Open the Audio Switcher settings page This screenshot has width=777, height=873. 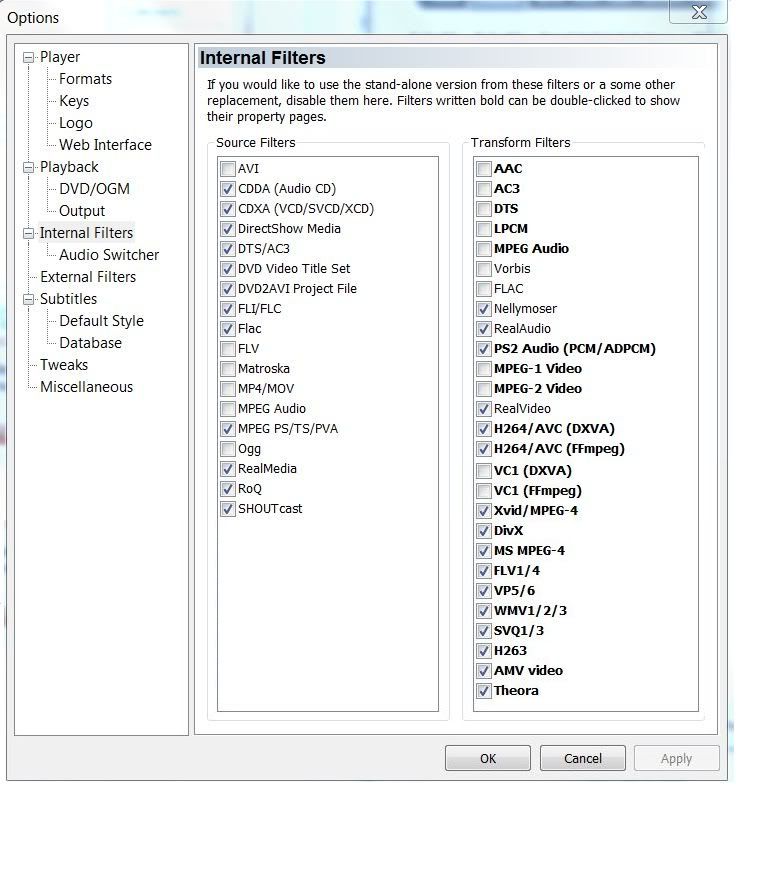coord(108,255)
